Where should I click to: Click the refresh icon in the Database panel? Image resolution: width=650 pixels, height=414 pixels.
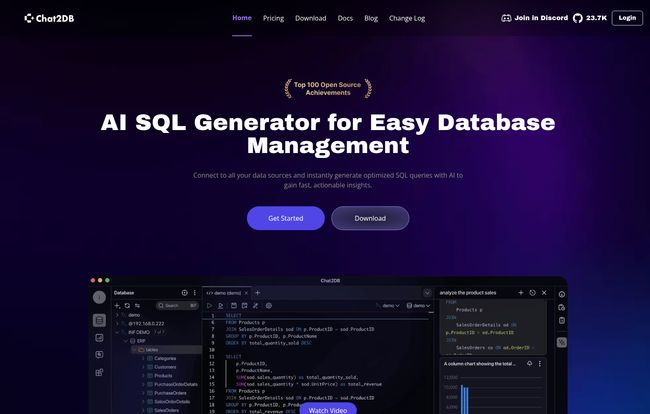[127, 305]
